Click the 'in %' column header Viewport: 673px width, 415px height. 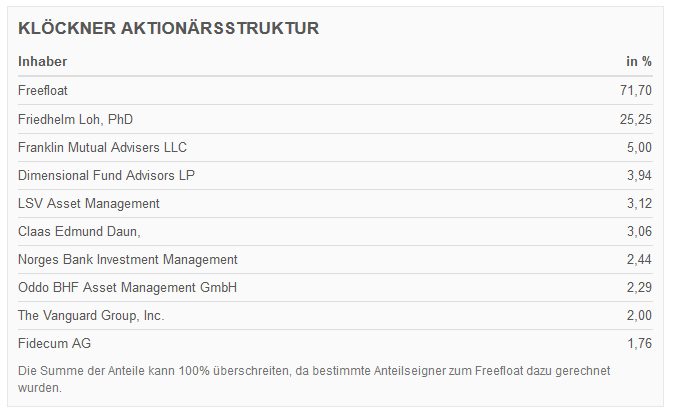coord(638,61)
